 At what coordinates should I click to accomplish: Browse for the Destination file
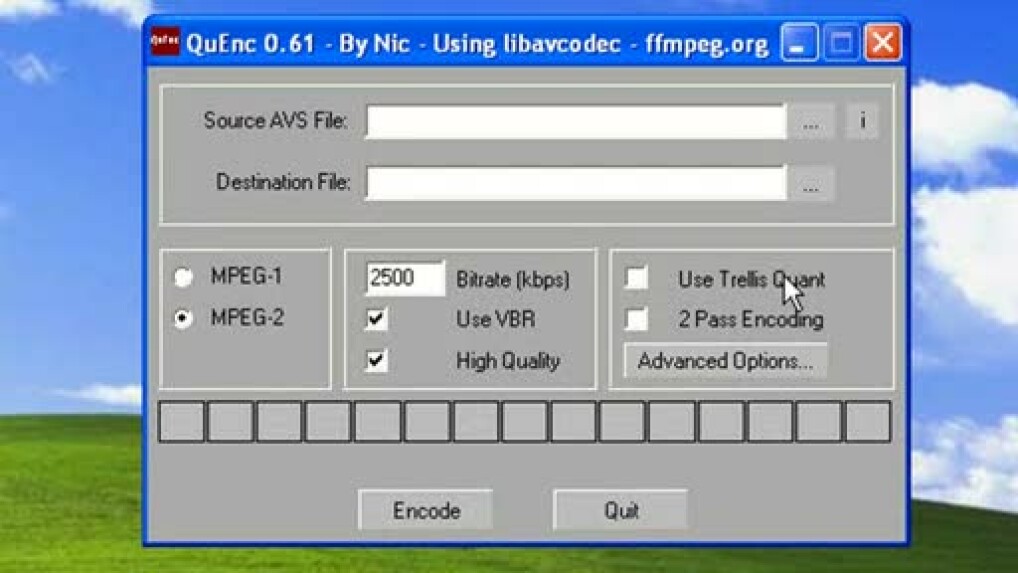[x=810, y=184]
